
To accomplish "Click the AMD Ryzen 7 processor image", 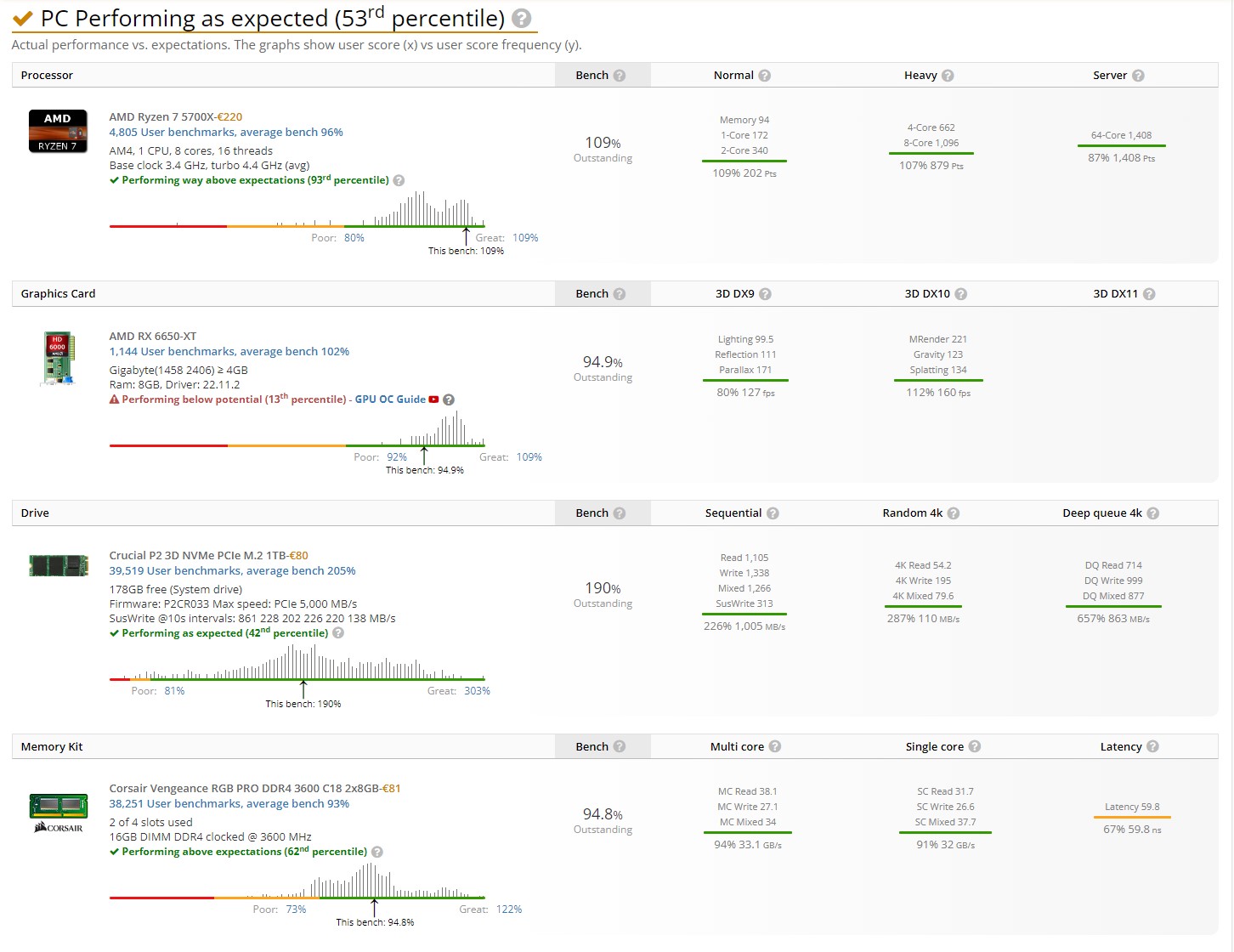I will (58, 131).
